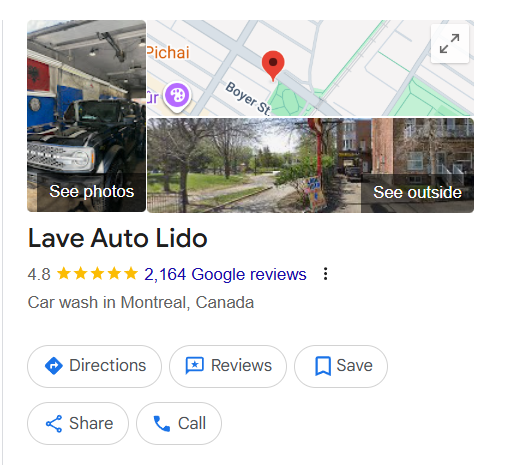Open three-dot more options menu
517x465 pixels.
click(x=325, y=274)
